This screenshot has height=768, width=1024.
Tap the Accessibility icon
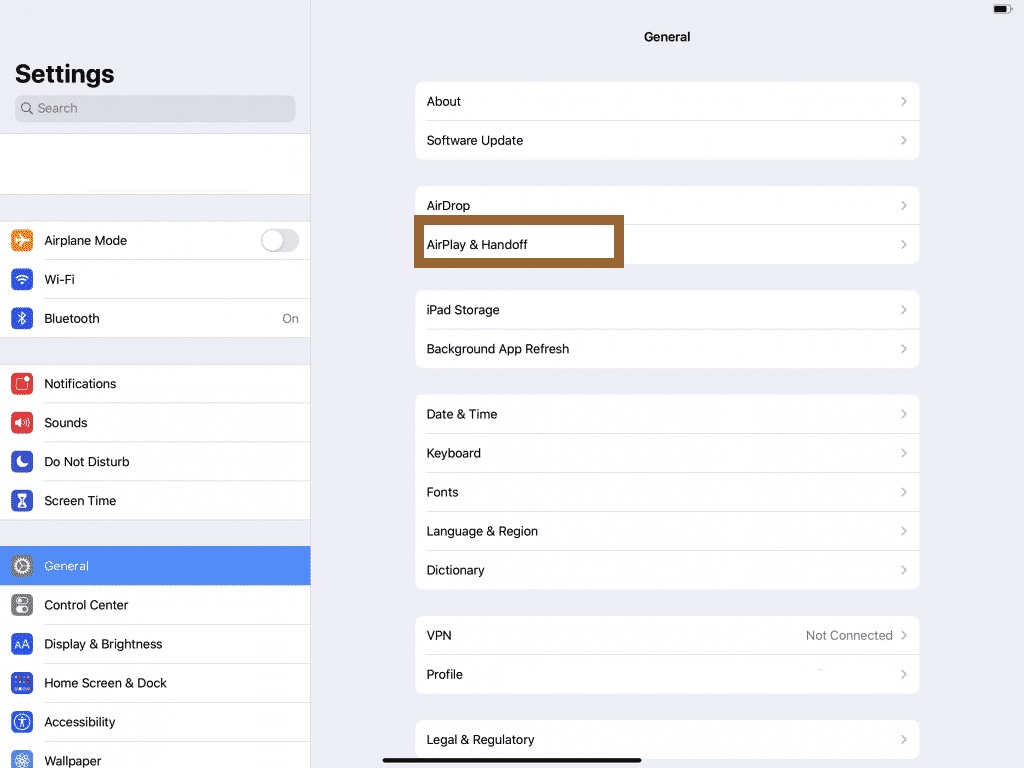[22, 722]
